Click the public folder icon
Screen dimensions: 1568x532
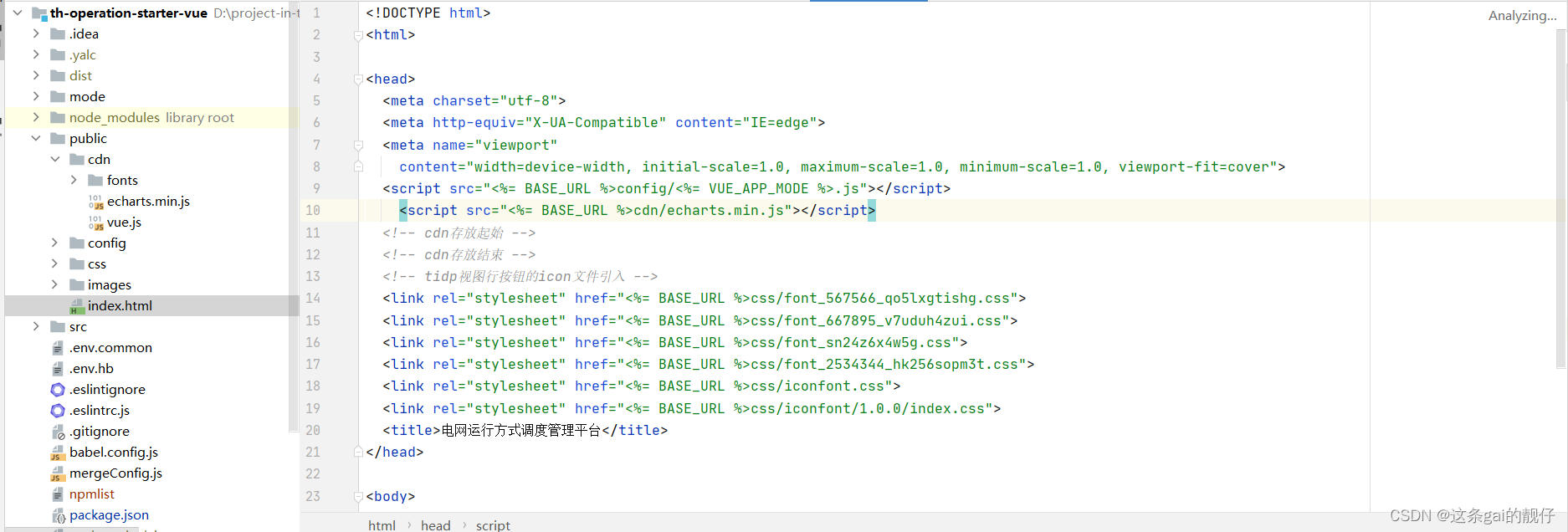pos(58,138)
